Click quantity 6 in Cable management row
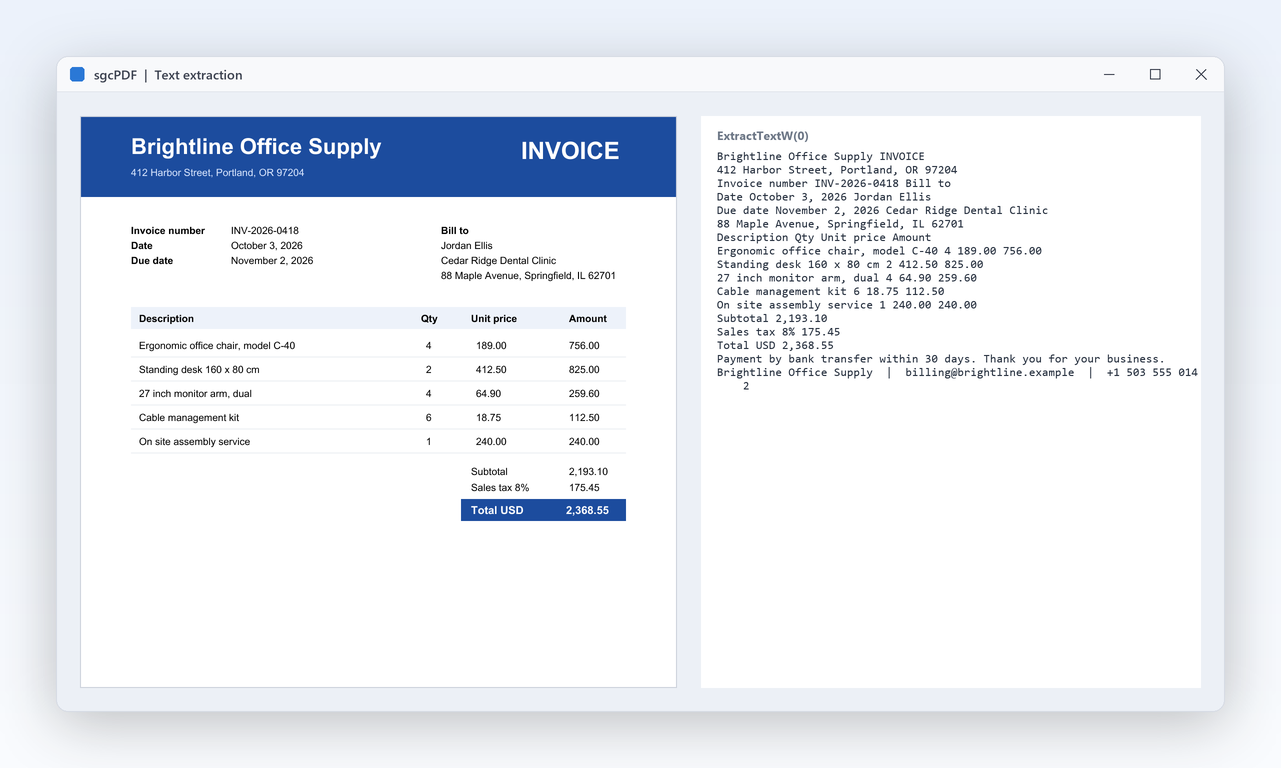Screen dimensions: 1281x768 point(429,418)
